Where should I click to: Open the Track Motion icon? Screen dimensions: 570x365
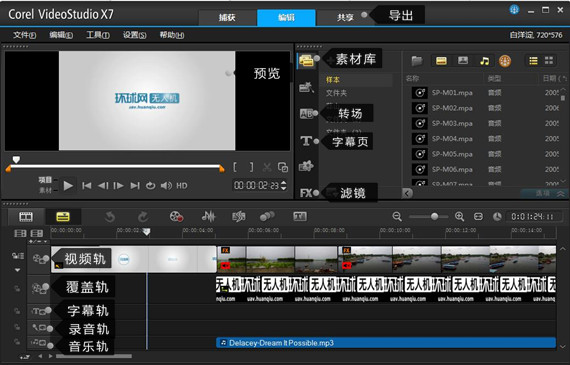click(x=267, y=217)
